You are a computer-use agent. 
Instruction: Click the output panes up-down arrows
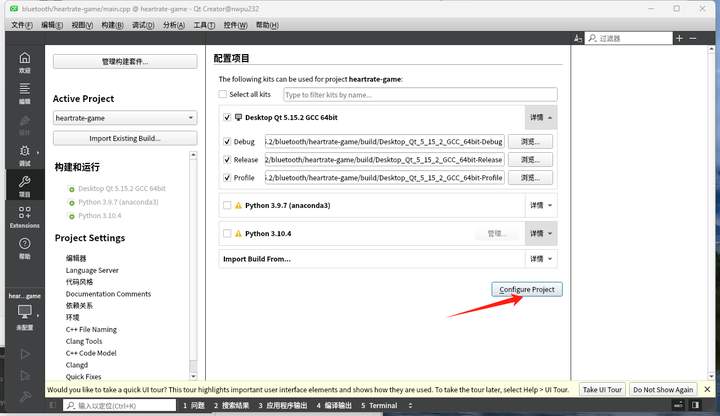coord(410,405)
